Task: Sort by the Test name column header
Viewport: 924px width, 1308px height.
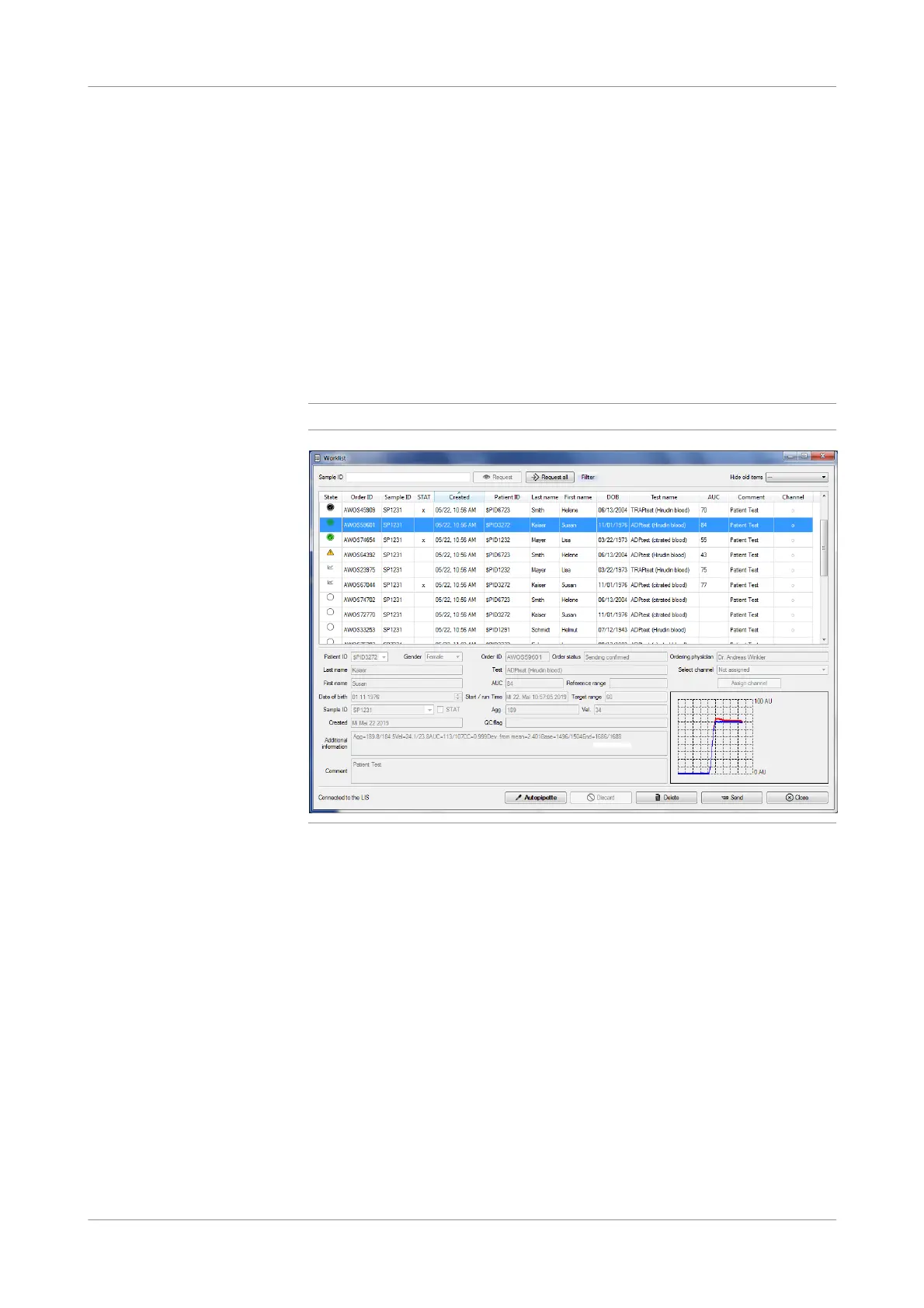Action: pos(664,497)
